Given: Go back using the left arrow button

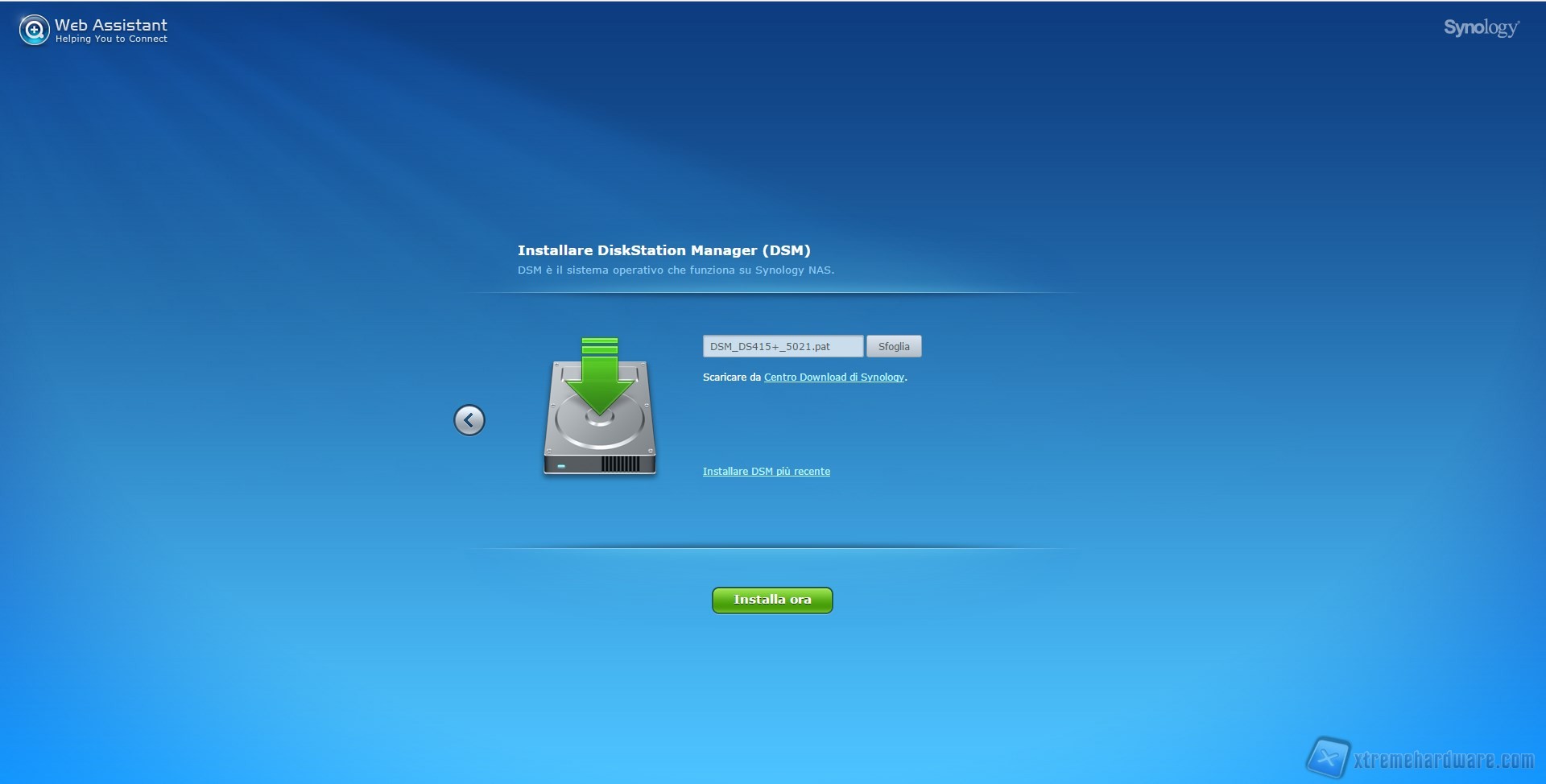Looking at the screenshot, I should point(469,420).
